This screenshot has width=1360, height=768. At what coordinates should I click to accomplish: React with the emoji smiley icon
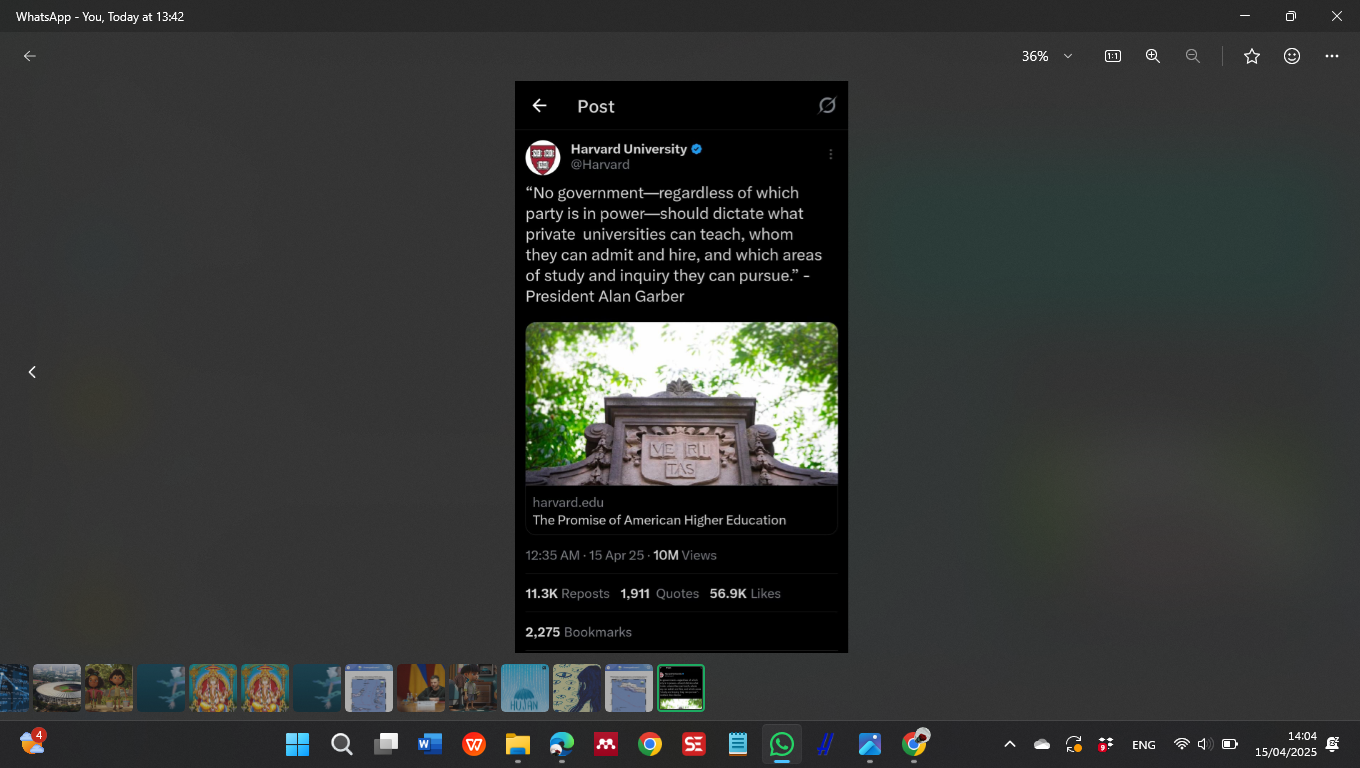(x=1292, y=56)
